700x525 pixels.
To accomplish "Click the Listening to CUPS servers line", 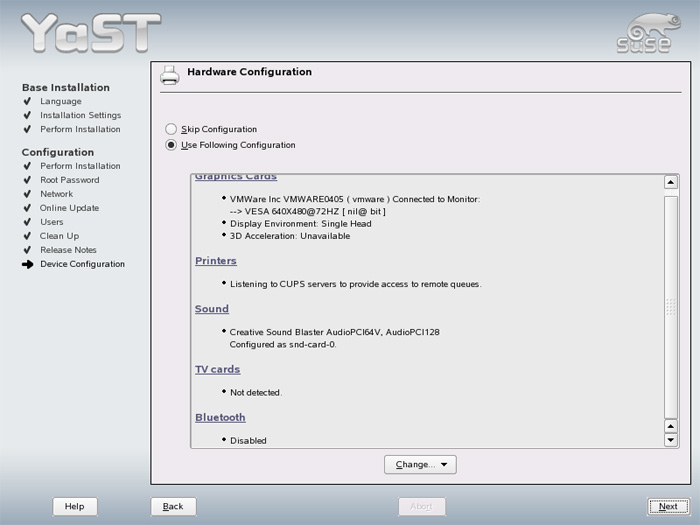I will click(356, 284).
